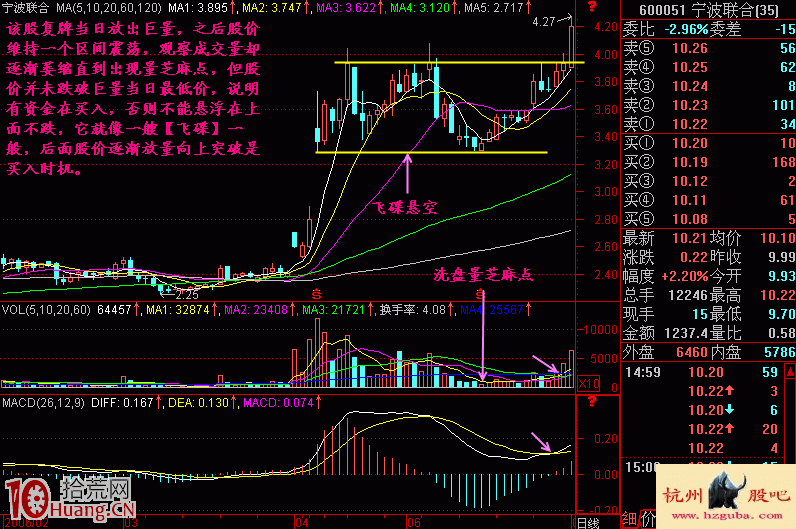Viewport: 796px width, 529px height.
Task: Click the red question mark in MACD panel
Action: click(592, 402)
